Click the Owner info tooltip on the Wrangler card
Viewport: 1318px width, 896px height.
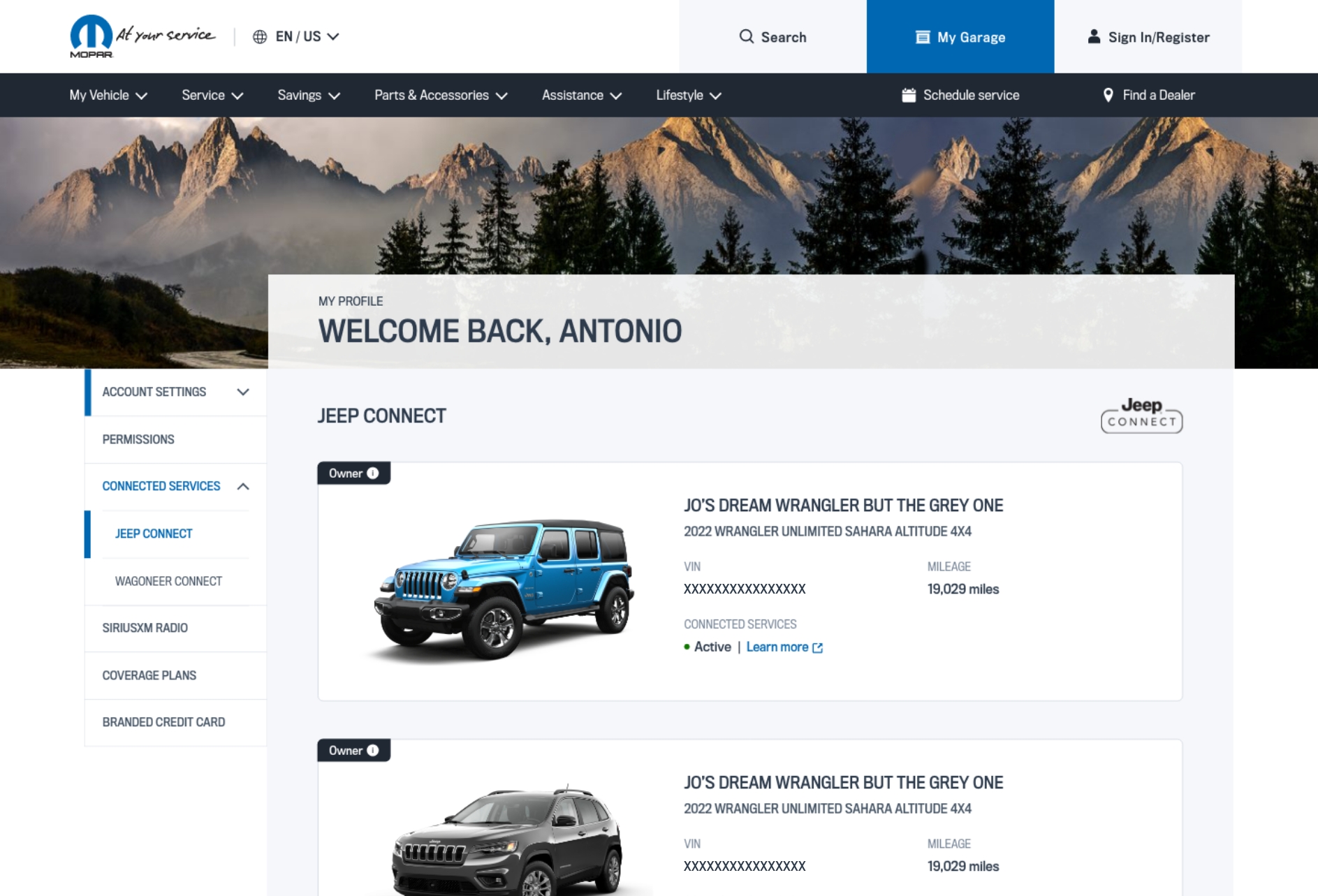pos(372,473)
